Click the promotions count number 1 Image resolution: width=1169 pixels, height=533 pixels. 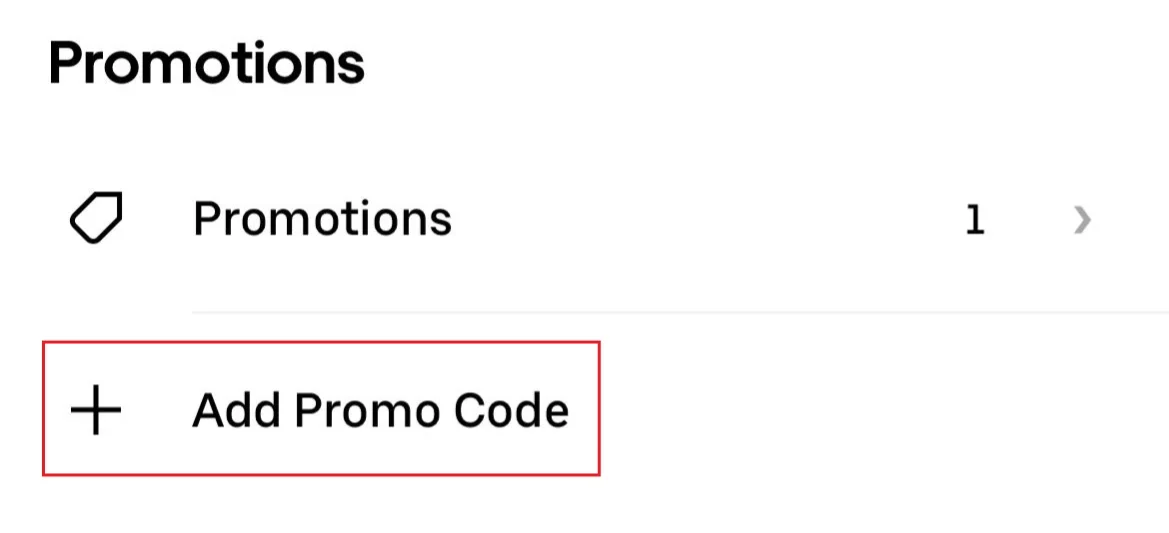pos(974,221)
